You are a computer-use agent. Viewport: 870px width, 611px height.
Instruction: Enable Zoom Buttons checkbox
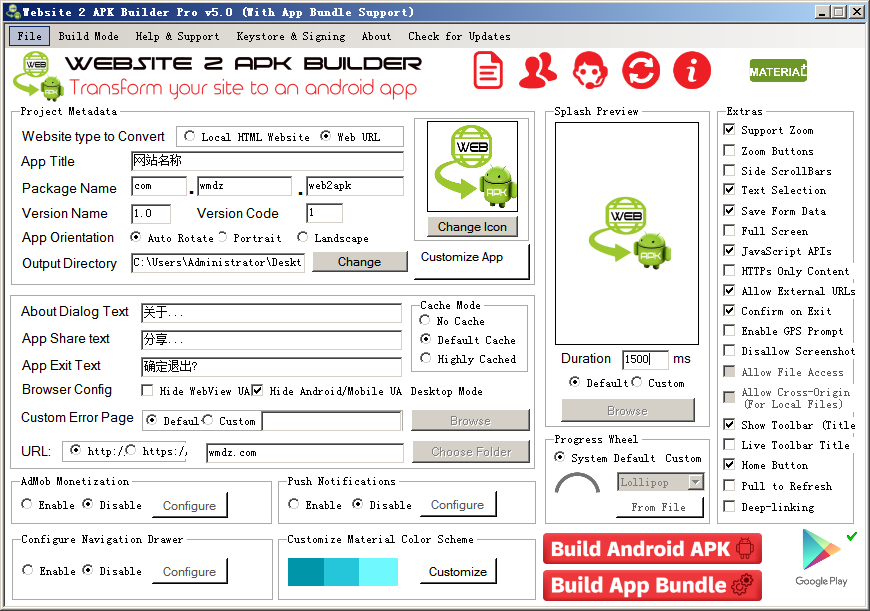click(730, 150)
